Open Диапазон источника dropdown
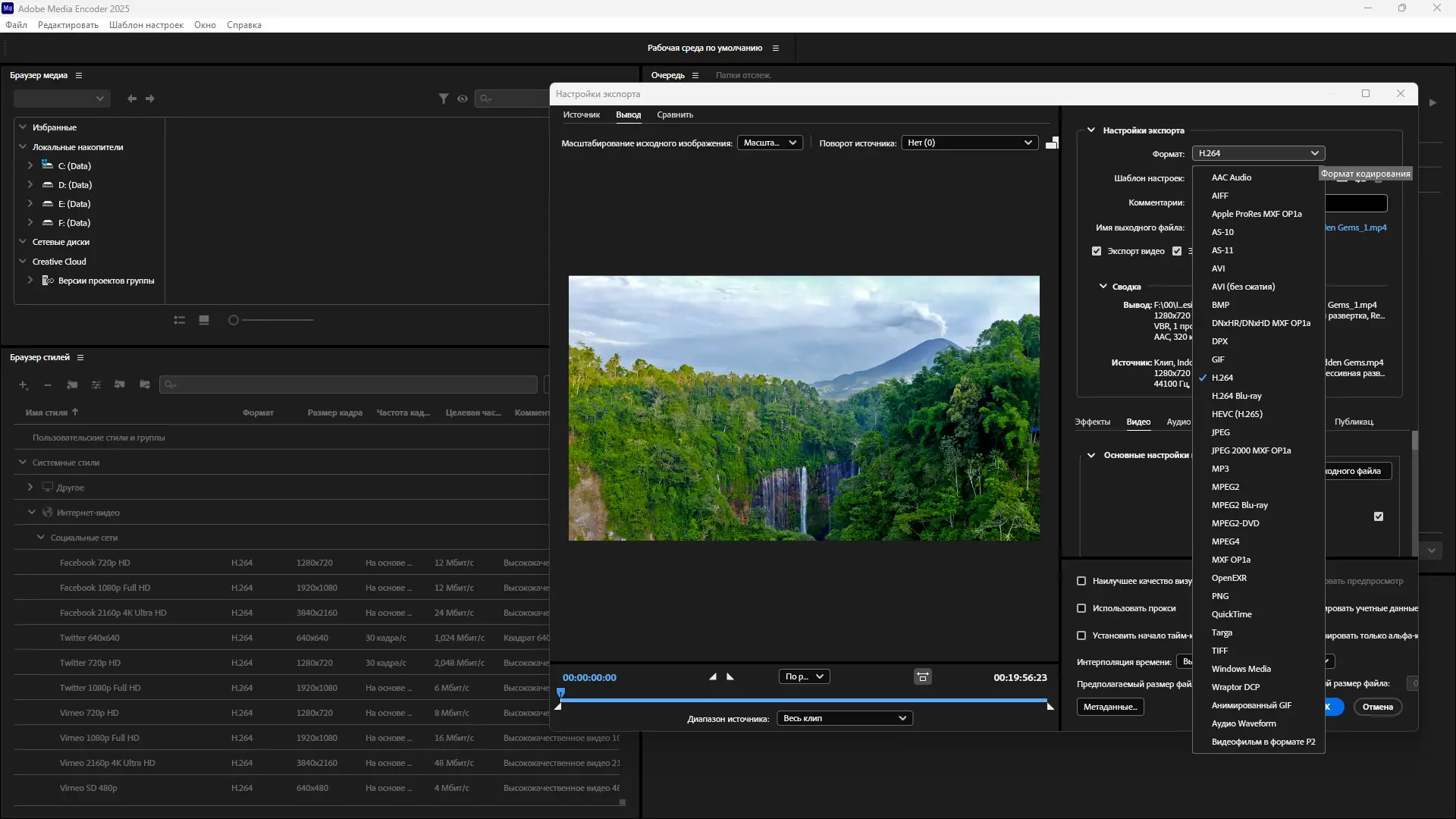1456x819 pixels. [845, 718]
